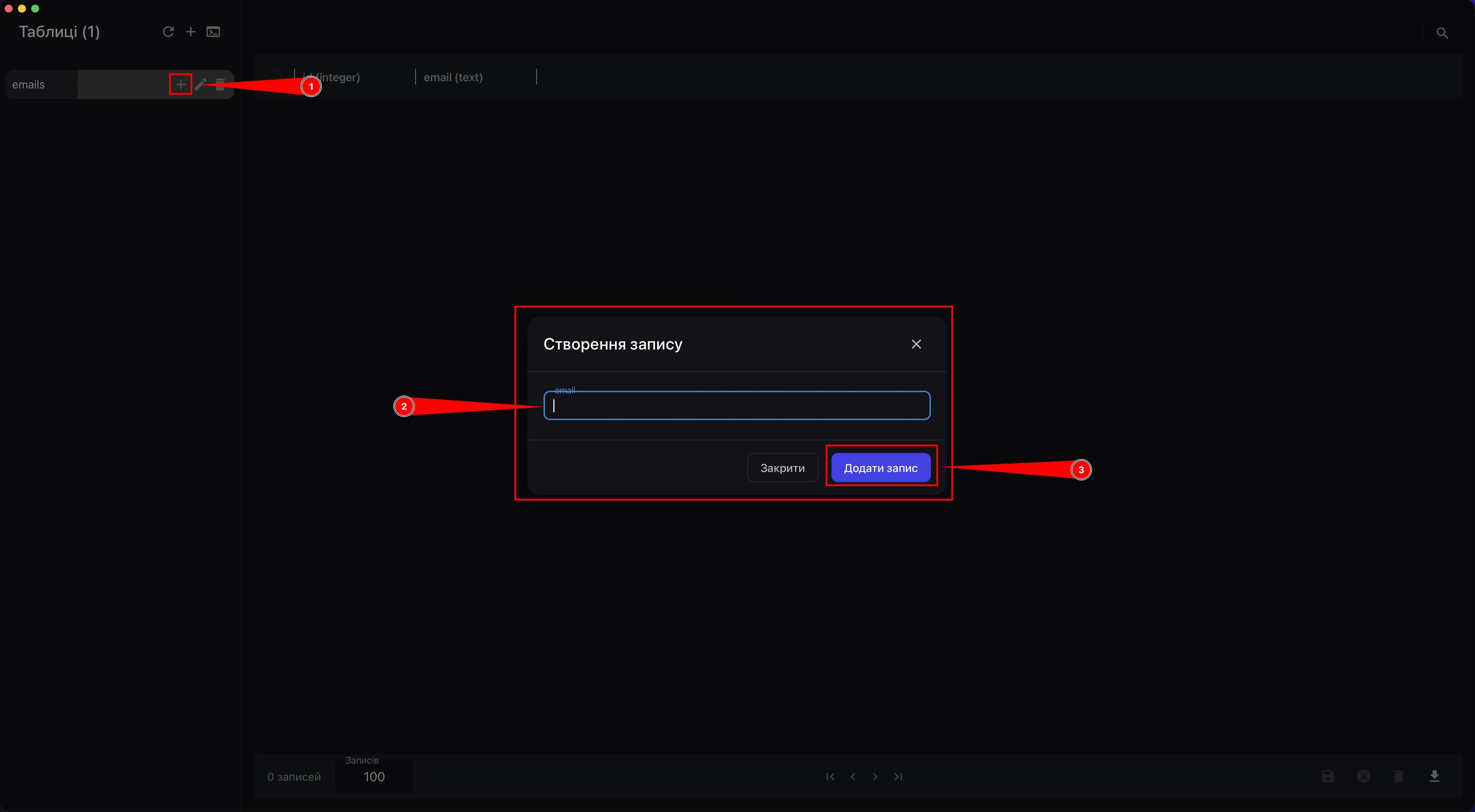Viewport: 1475px width, 812px height.
Task: Export data with download icon
Action: [1434, 777]
